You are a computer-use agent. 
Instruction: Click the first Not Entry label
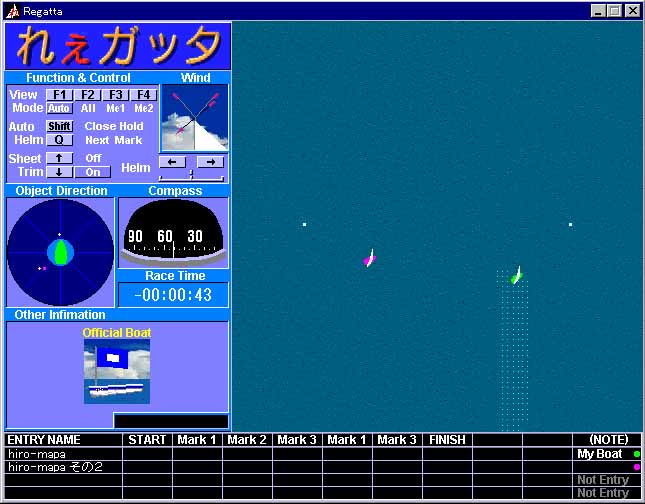603,480
